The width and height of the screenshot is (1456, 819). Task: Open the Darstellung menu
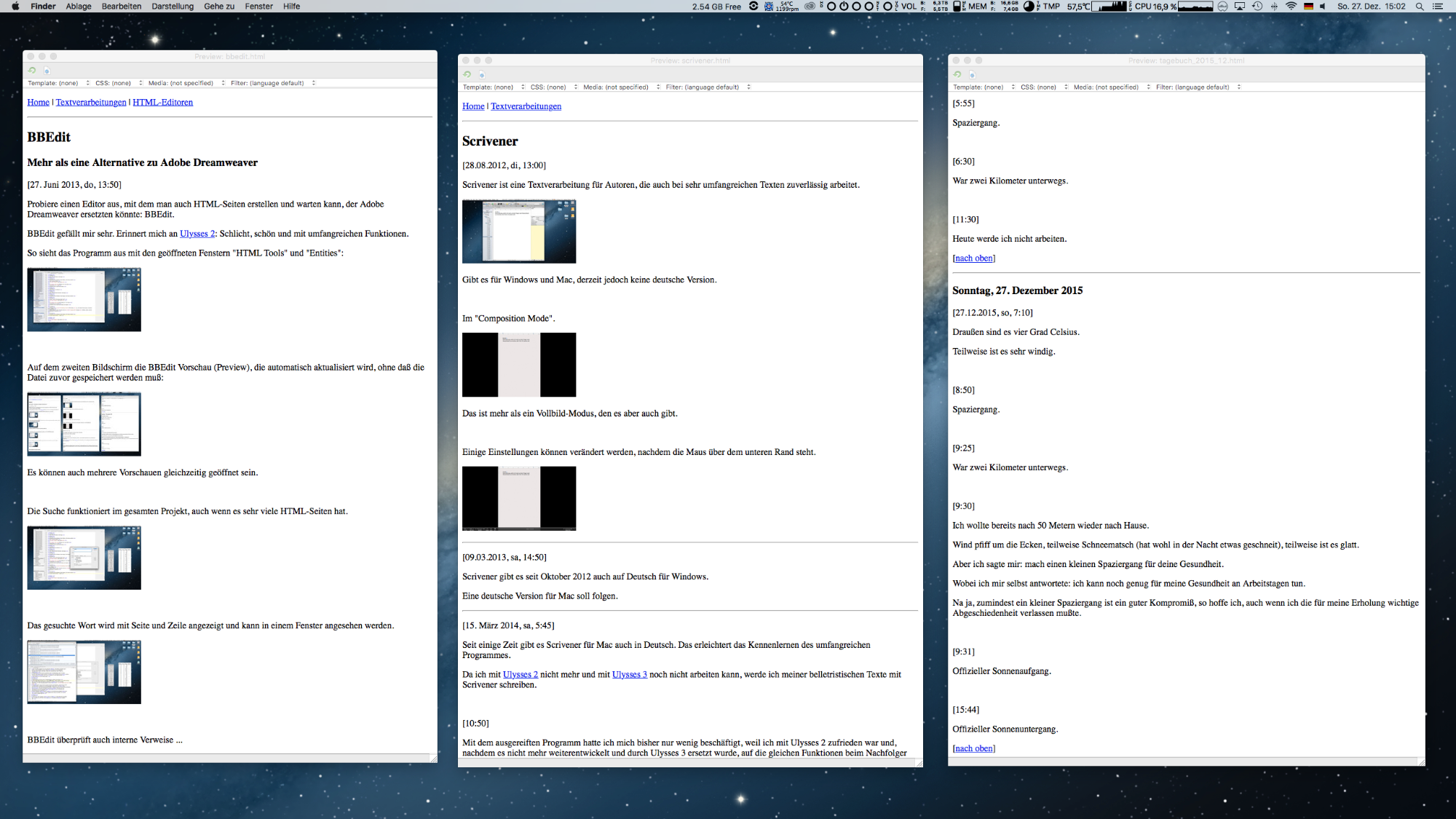tap(173, 7)
